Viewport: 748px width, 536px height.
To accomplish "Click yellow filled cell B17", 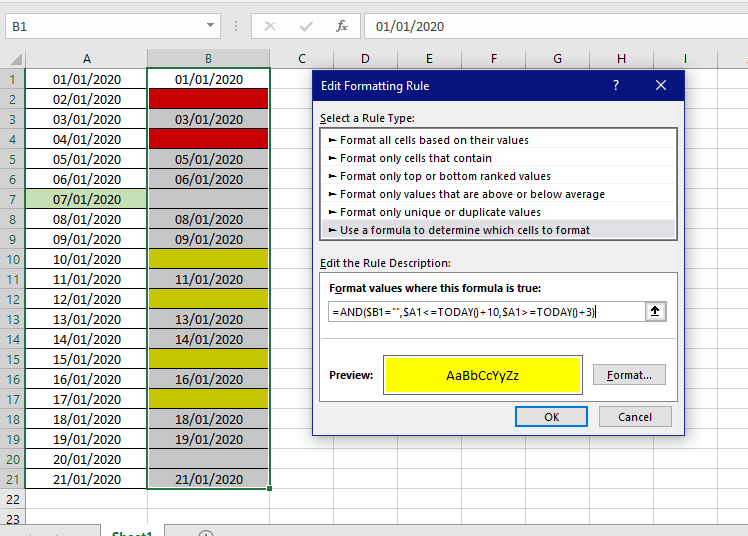I will tap(208, 399).
